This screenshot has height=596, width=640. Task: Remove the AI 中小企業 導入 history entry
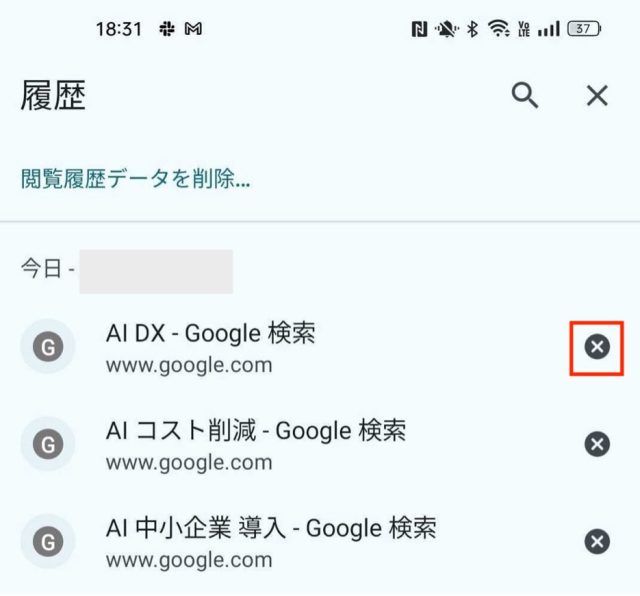coord(597,542)
